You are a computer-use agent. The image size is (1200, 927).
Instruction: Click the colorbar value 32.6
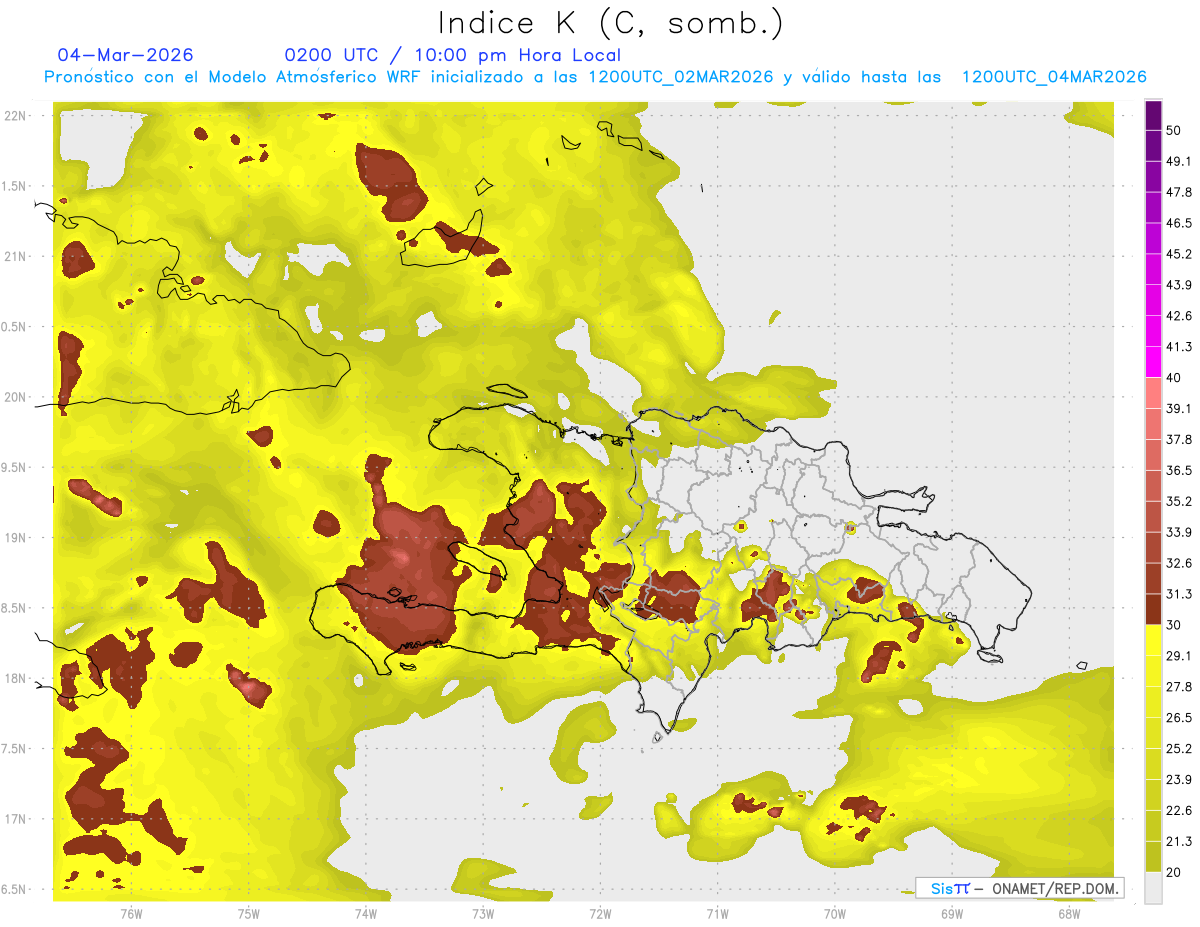pyautogui.click(x=1178, y=563)
